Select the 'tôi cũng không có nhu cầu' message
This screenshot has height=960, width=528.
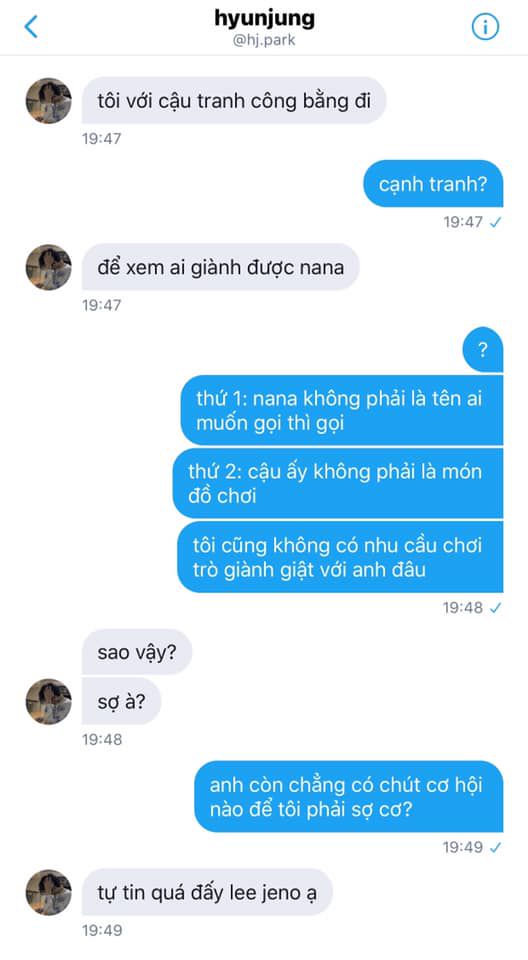(x=340, y=557)
